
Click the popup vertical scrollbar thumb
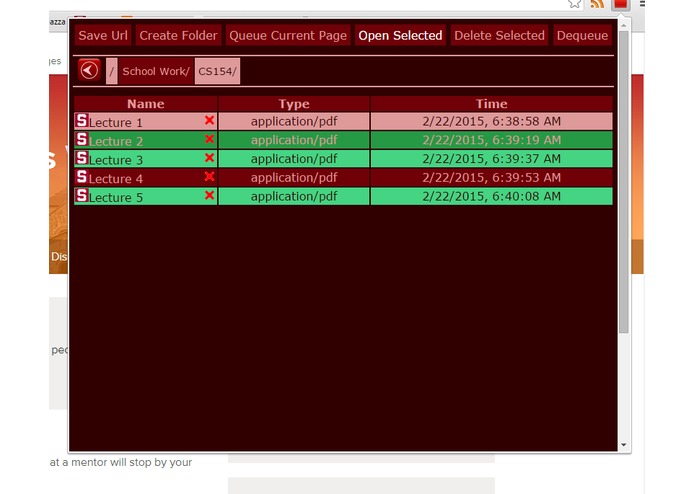tap(624, 182)
